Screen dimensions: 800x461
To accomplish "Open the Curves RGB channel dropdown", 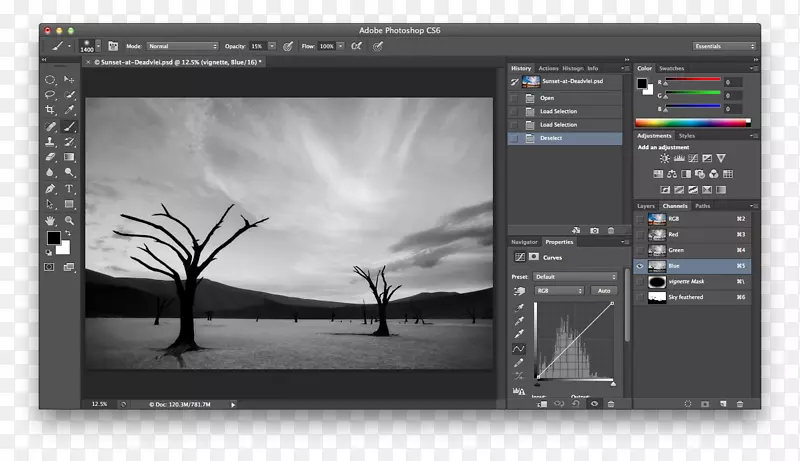I will (559, 291).
